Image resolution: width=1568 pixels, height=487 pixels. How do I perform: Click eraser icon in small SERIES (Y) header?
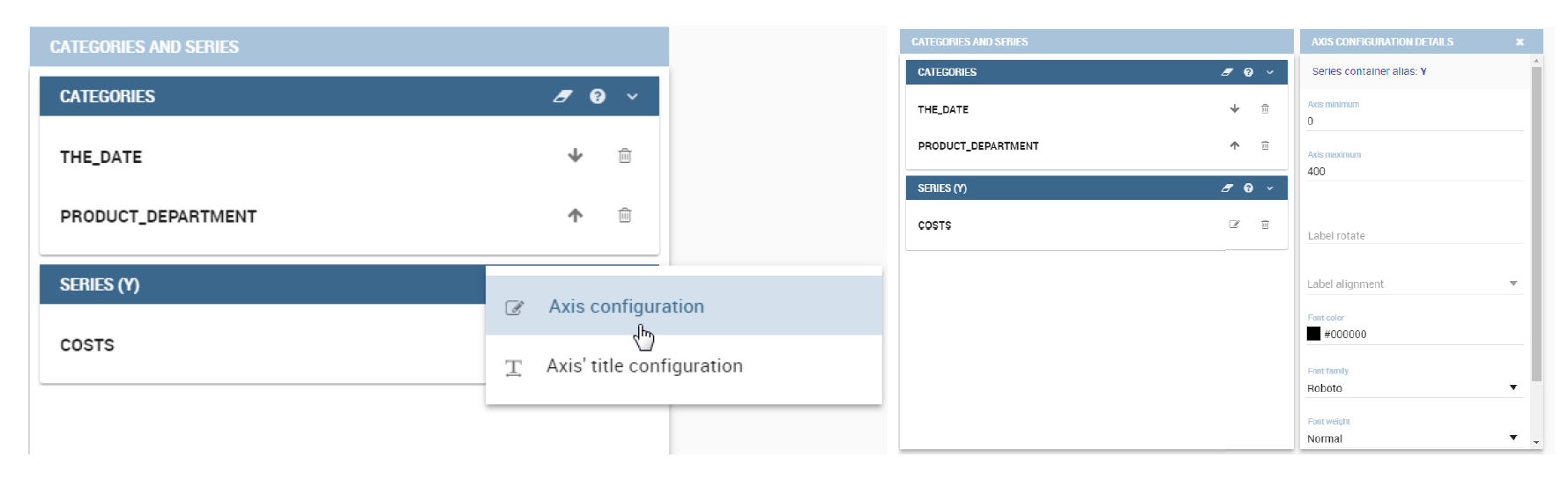(x=1227, y=188)
